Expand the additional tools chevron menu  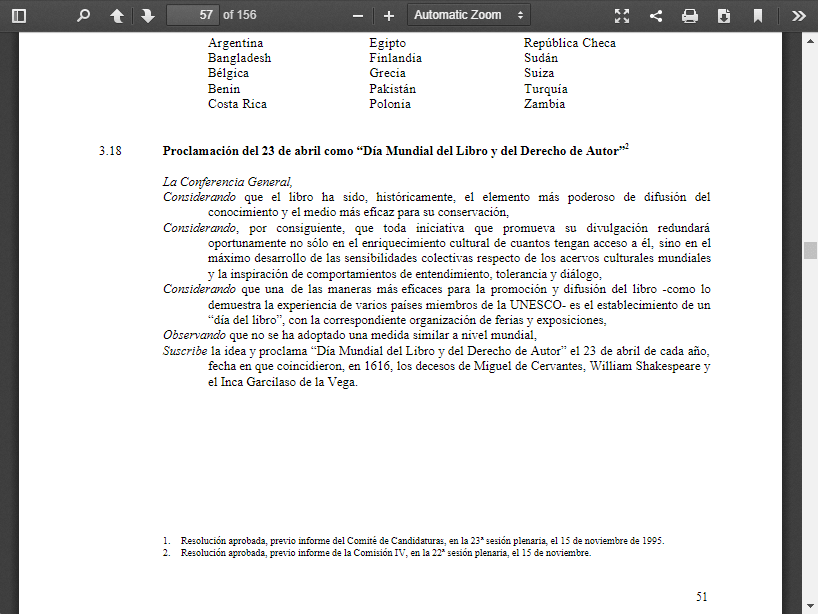click(798, 16)
